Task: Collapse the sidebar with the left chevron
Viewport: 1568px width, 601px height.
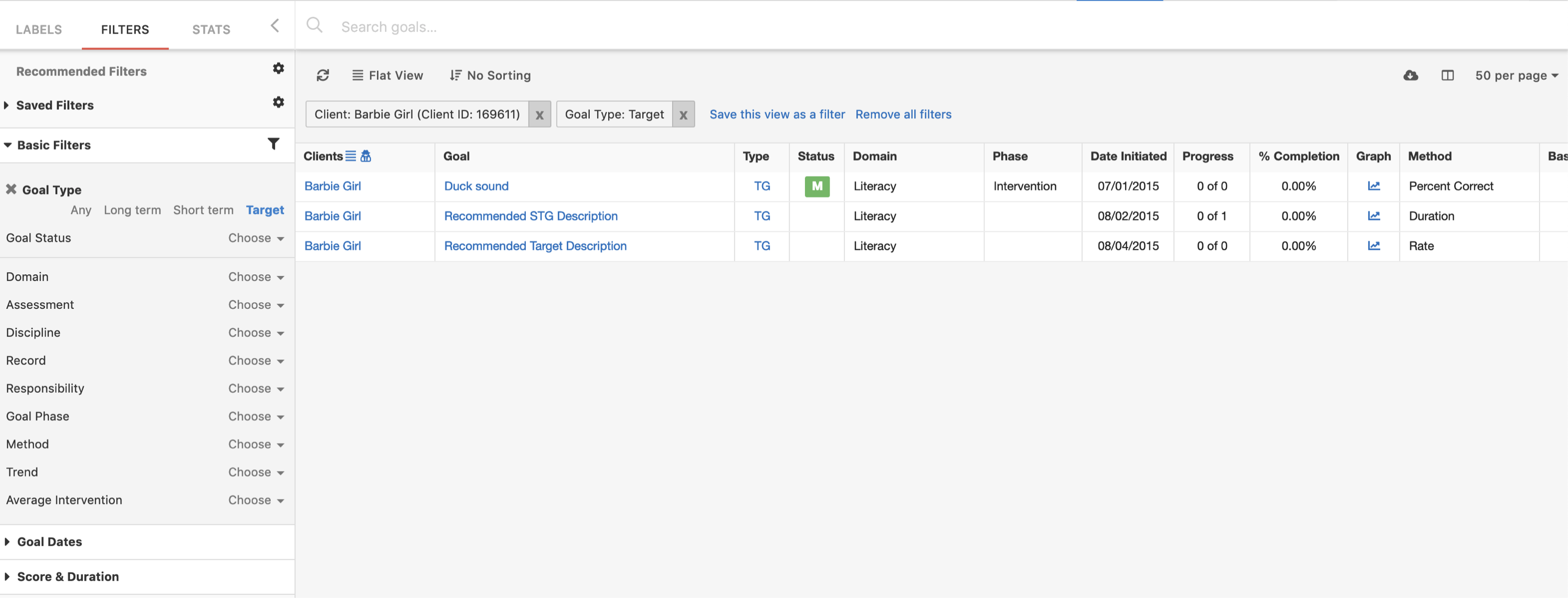Action: tap(274, 26)
